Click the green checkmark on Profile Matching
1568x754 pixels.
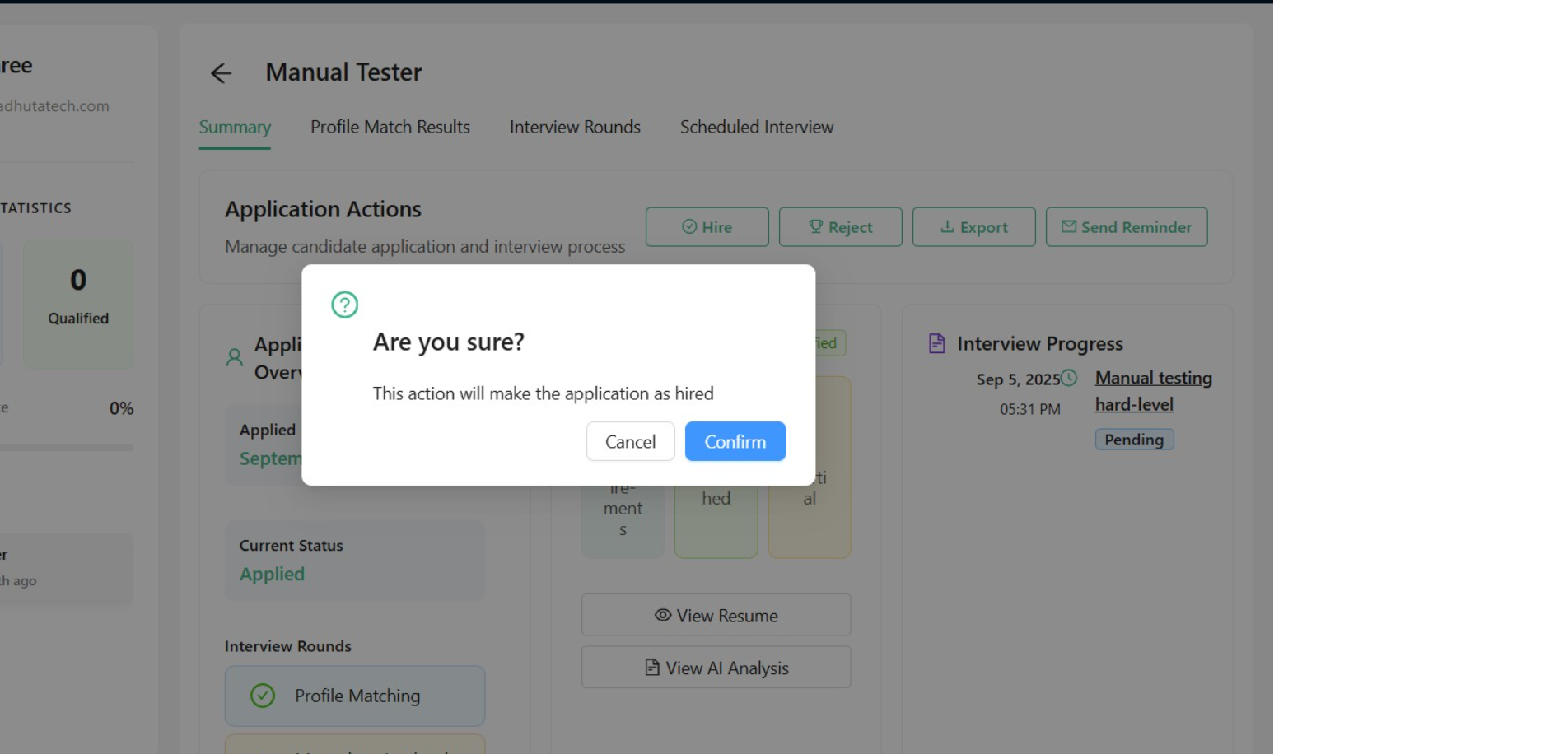(x=263, y=696)
